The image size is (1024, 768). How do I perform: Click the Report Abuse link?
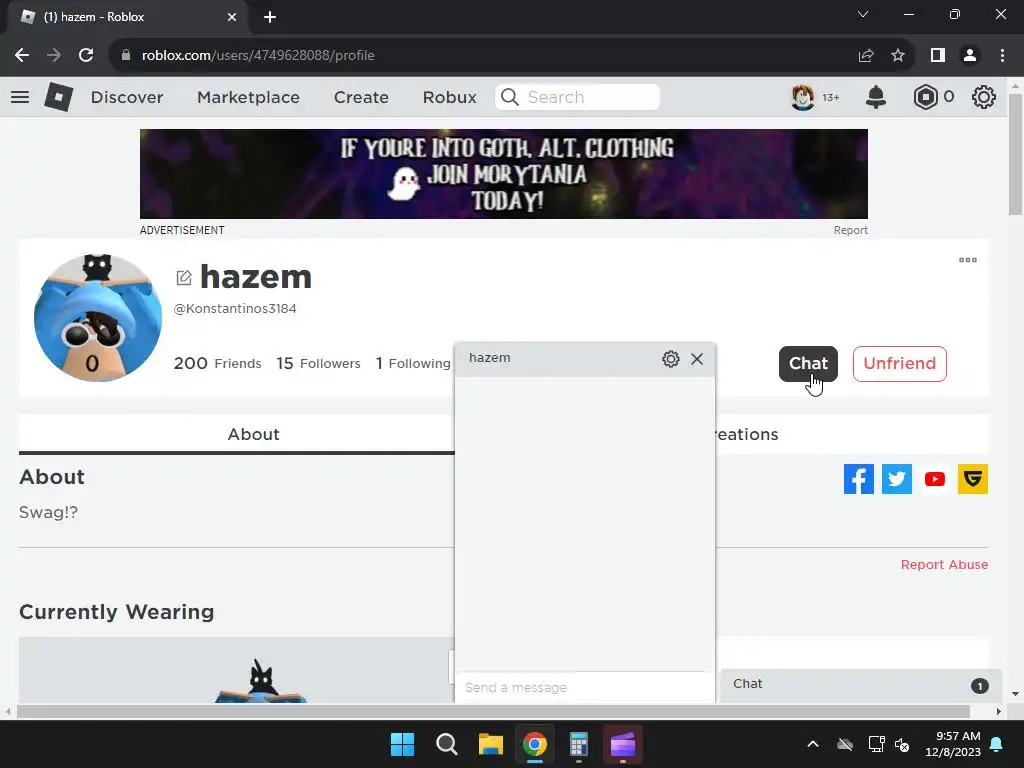[x=944, y=564]
